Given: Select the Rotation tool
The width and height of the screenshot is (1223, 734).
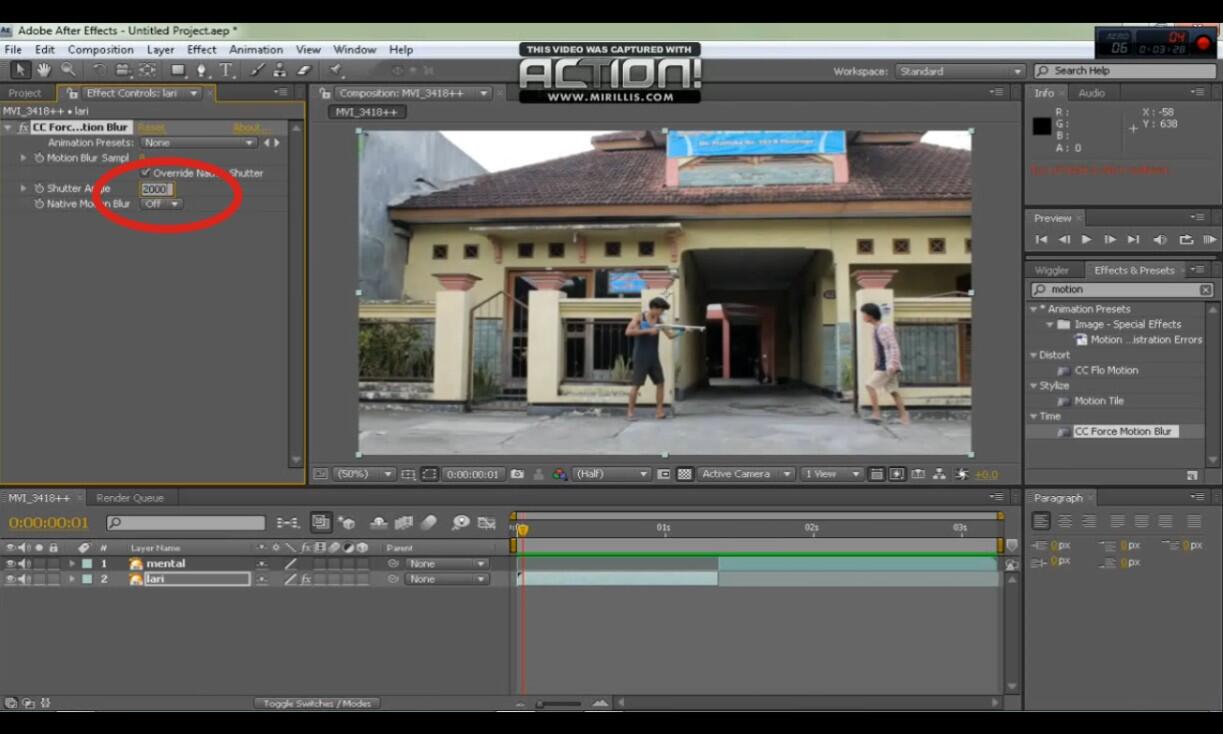Looking at the screenshot, I should click(x=99, y=70).
